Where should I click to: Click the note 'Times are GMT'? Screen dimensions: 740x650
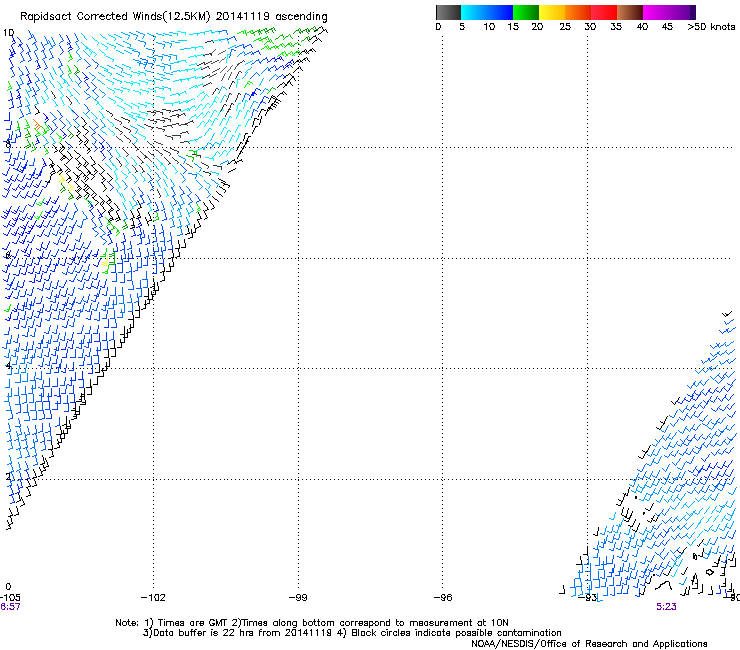pyautogui.click(x=192, y=623)
